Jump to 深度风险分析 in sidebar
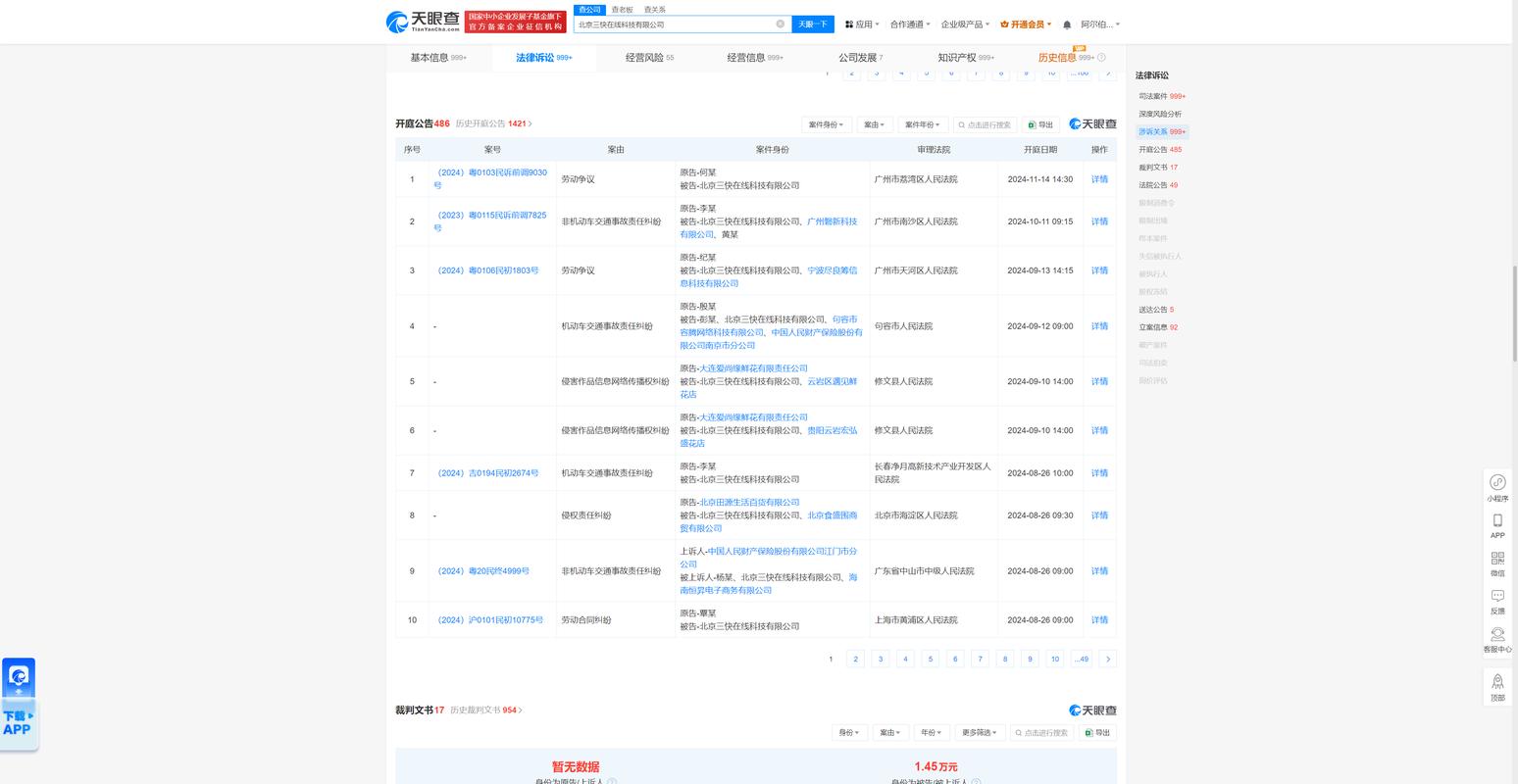 coord(1160,114)
